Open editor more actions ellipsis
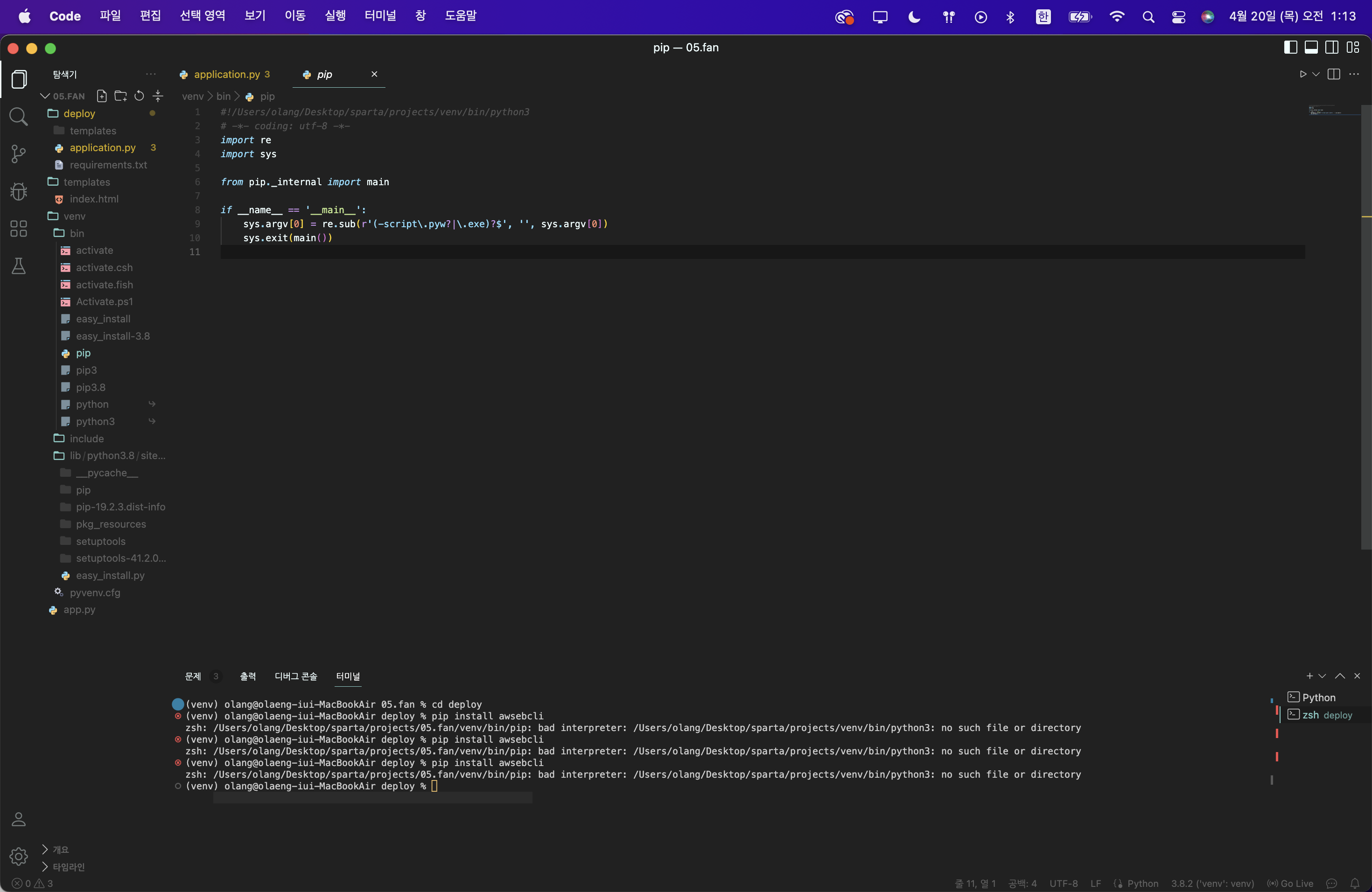This screenshot has width=1372, height=892. tap(1354, 74)
